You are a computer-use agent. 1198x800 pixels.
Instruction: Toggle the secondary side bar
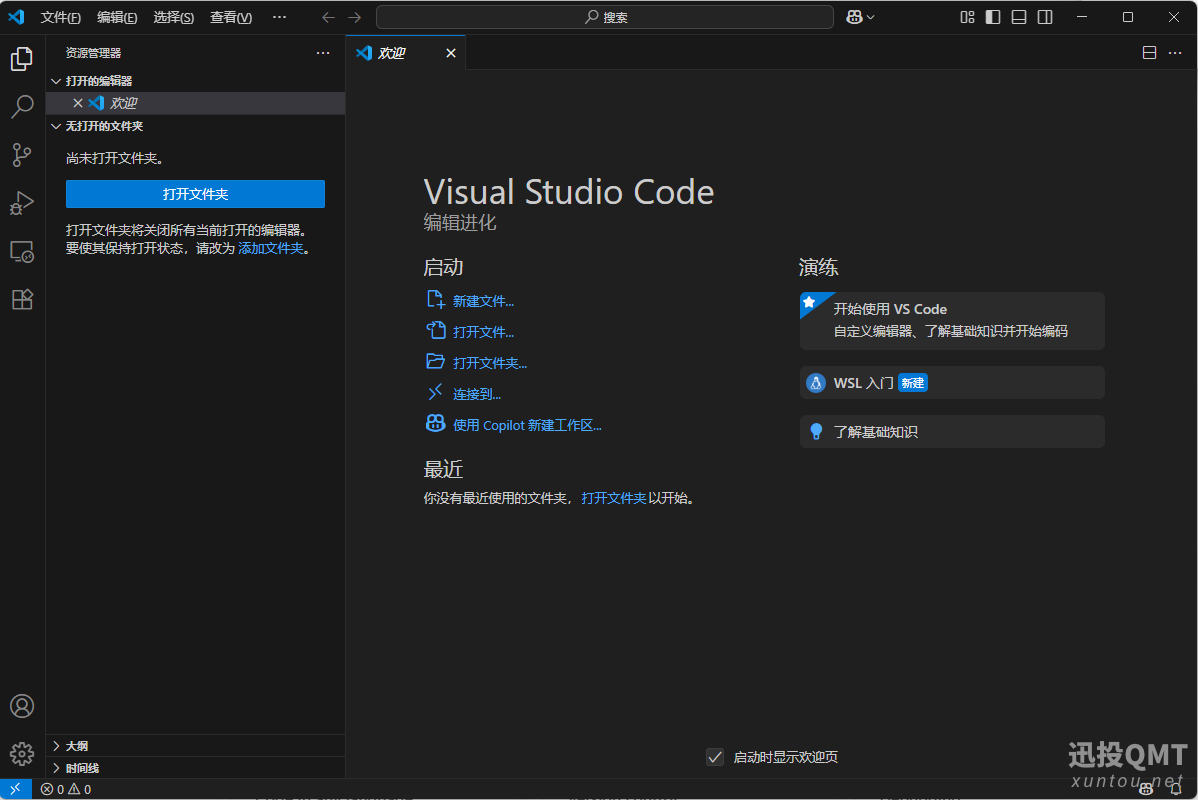(1045, 17)
